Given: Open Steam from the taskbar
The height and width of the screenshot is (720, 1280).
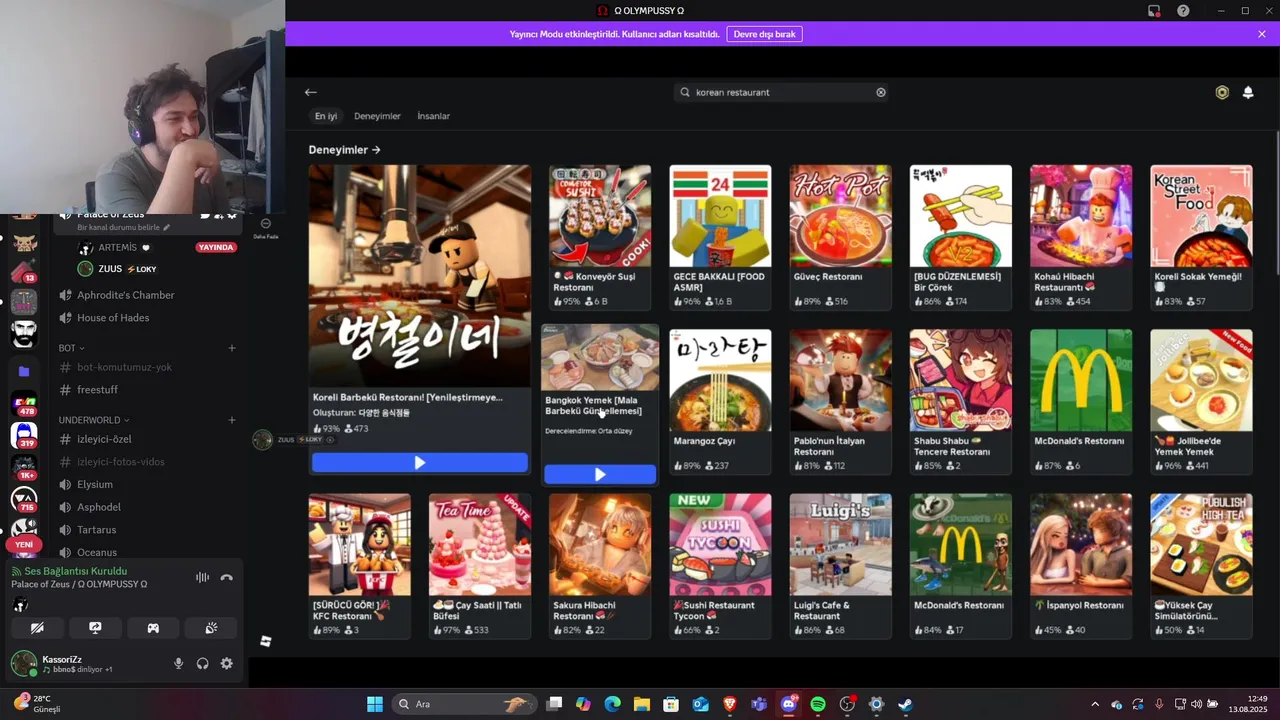Looking at the screenshot, I should tap(905, 704).
